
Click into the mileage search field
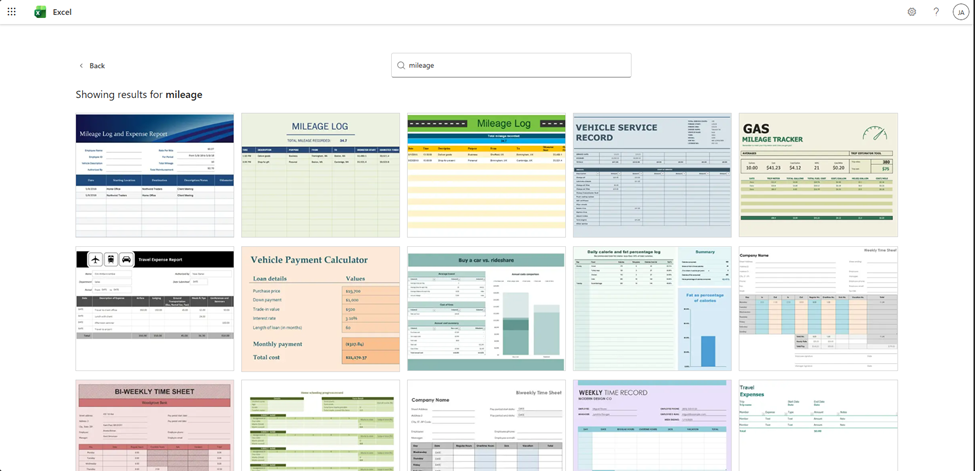point(511,65)
